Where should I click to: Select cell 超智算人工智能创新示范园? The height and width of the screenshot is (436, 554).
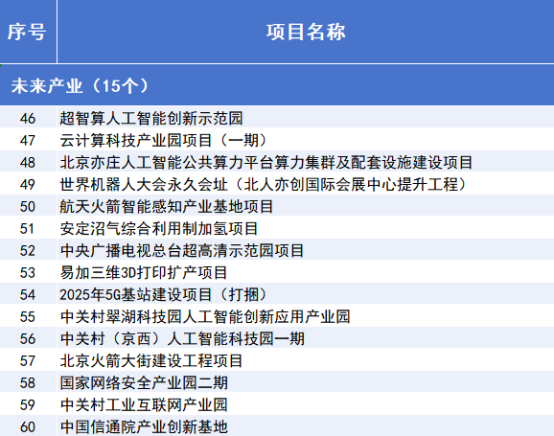(x=306, y=118)
